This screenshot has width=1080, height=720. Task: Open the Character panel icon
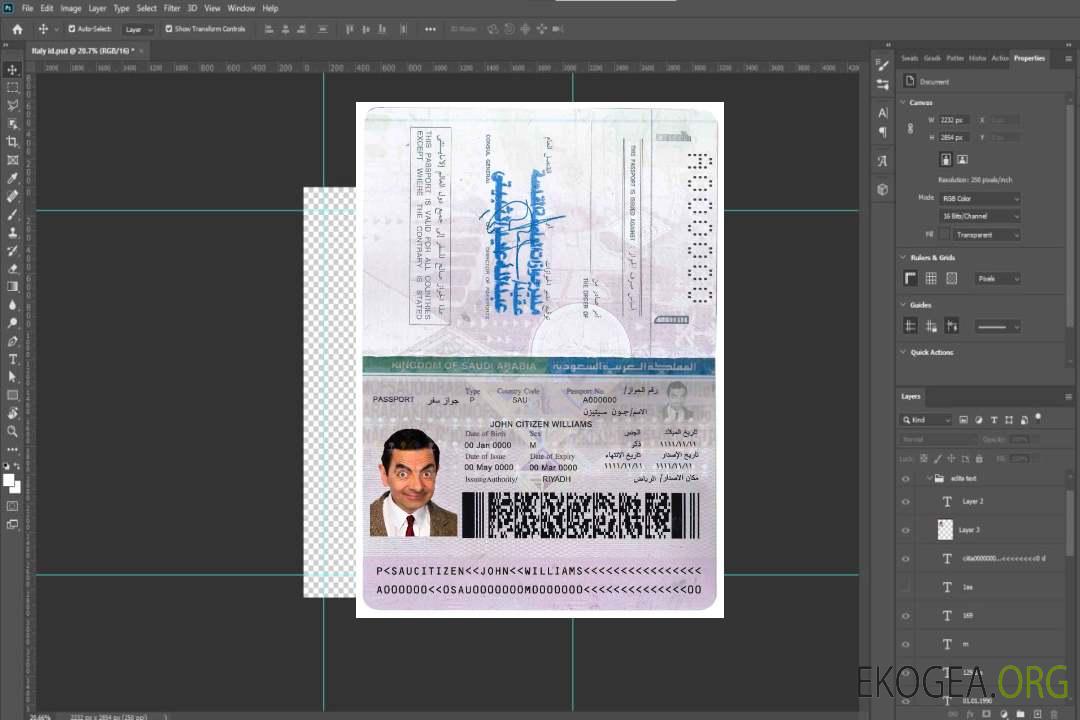[x=883, y=112]
